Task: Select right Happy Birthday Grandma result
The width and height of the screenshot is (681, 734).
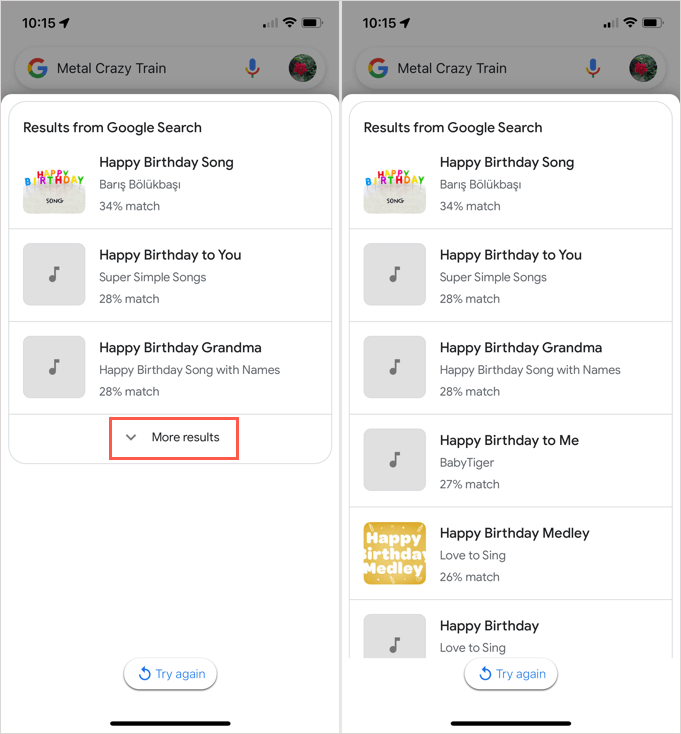Action: 520,367
